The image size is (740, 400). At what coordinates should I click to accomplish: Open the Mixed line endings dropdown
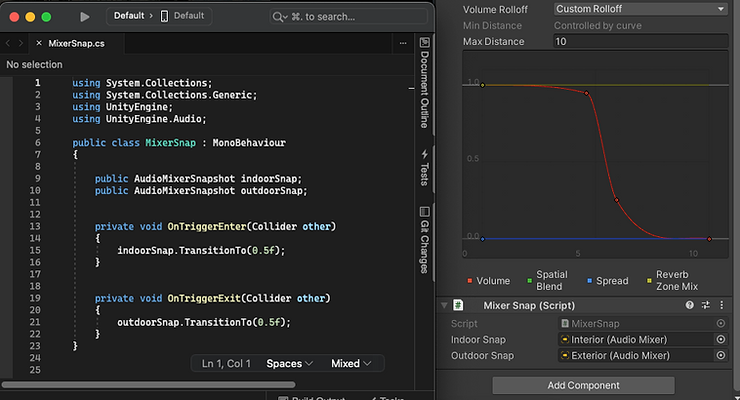point(351,364)
